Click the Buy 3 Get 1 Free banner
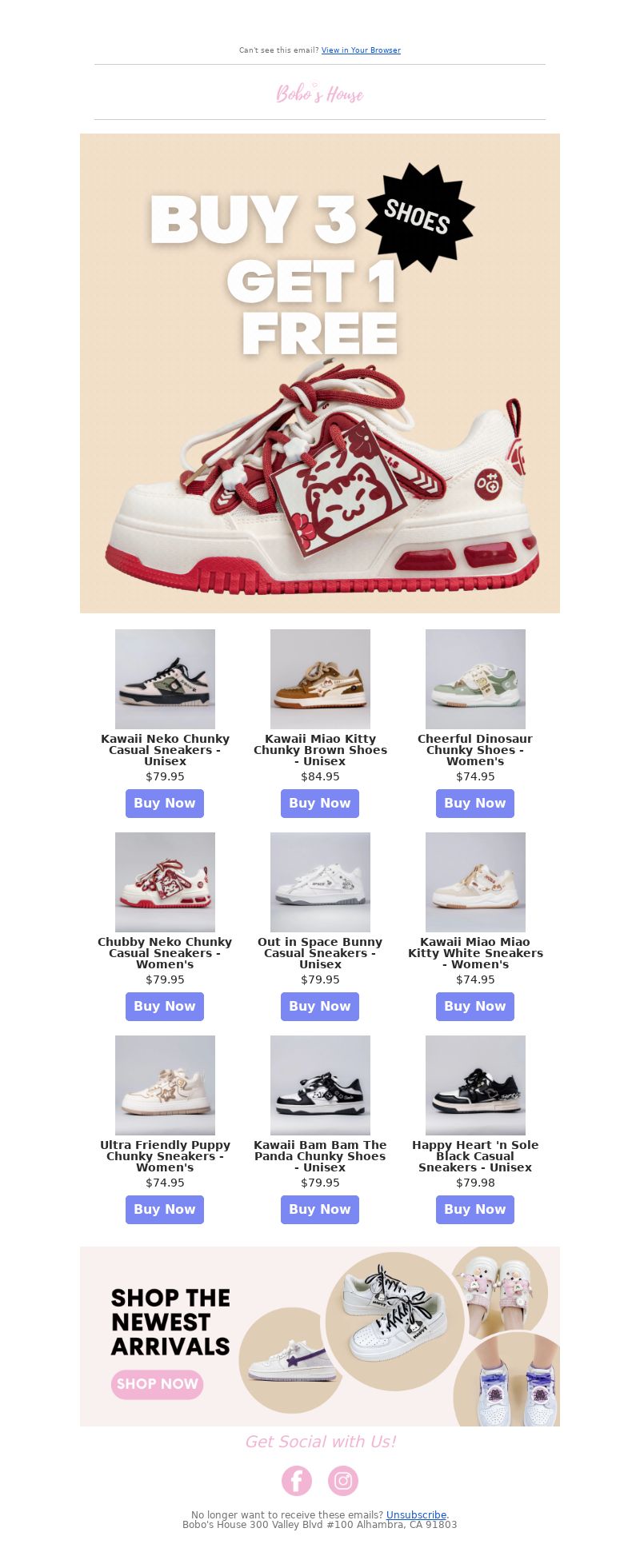The image size is (640, 1568). [320, 373]
